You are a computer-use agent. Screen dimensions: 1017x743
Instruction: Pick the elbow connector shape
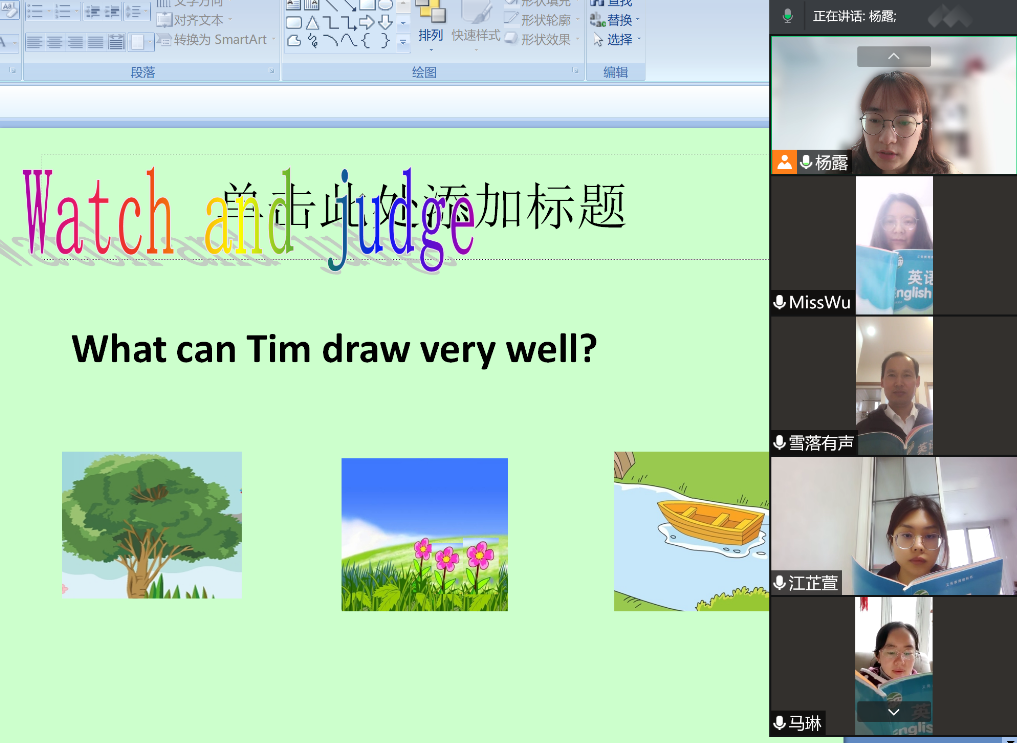click(x=331, y=23)
